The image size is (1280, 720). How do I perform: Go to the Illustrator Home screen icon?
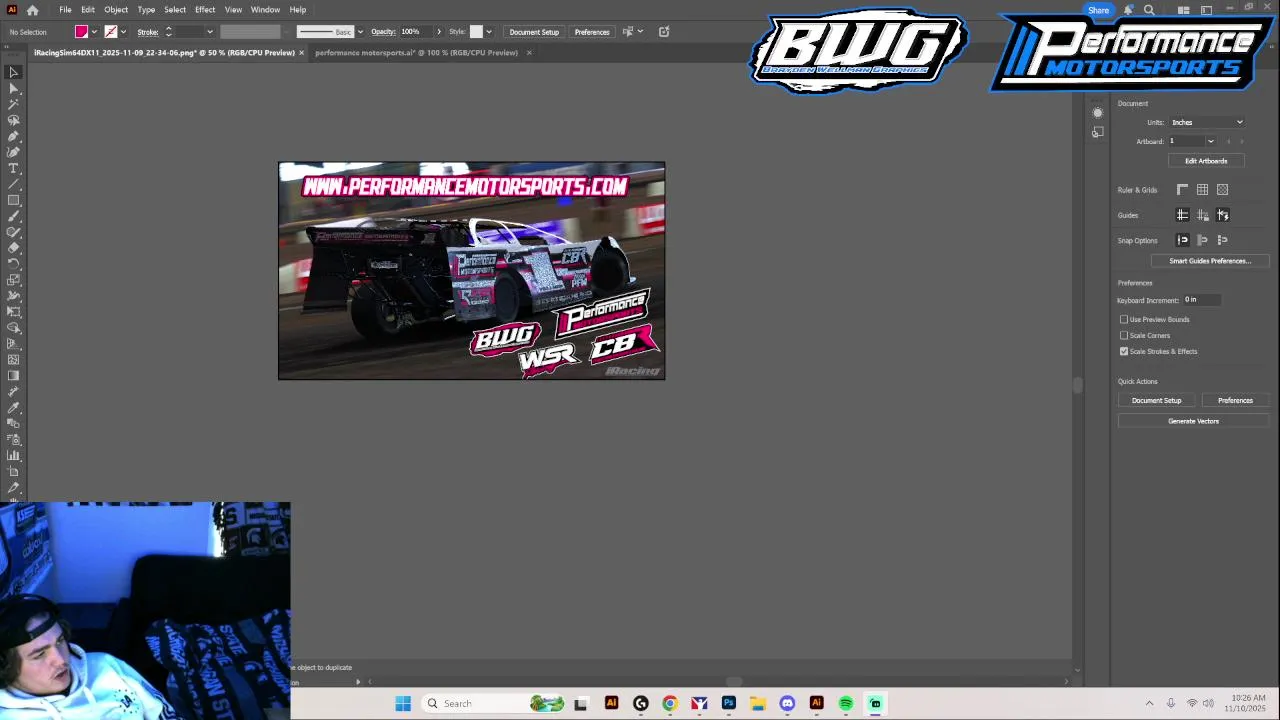(33, 10)
